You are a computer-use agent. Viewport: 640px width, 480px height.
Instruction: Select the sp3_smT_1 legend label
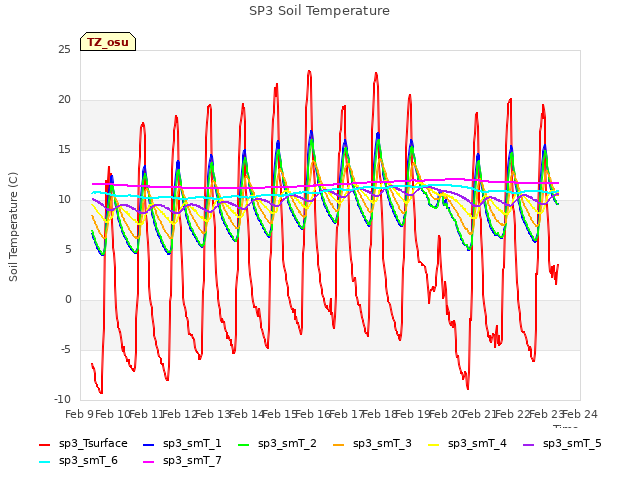pos(192,444)
